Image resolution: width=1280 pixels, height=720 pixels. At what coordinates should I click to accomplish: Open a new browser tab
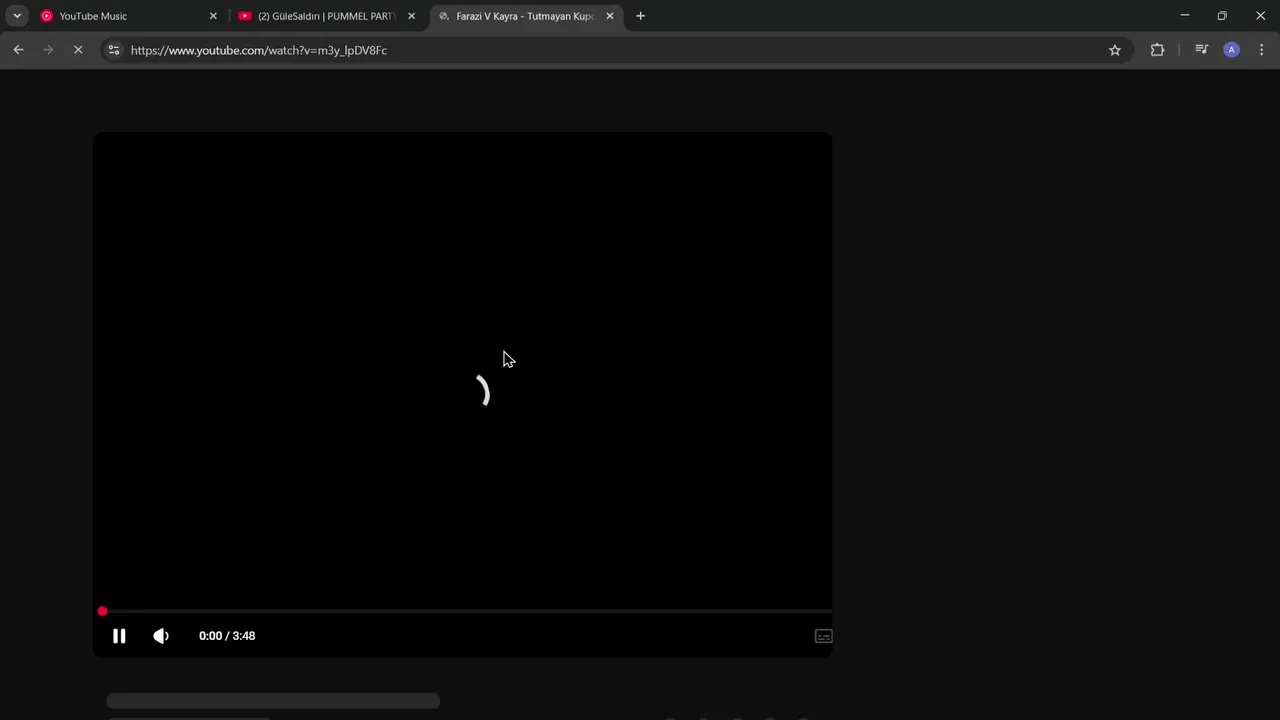tap(640, 16)
